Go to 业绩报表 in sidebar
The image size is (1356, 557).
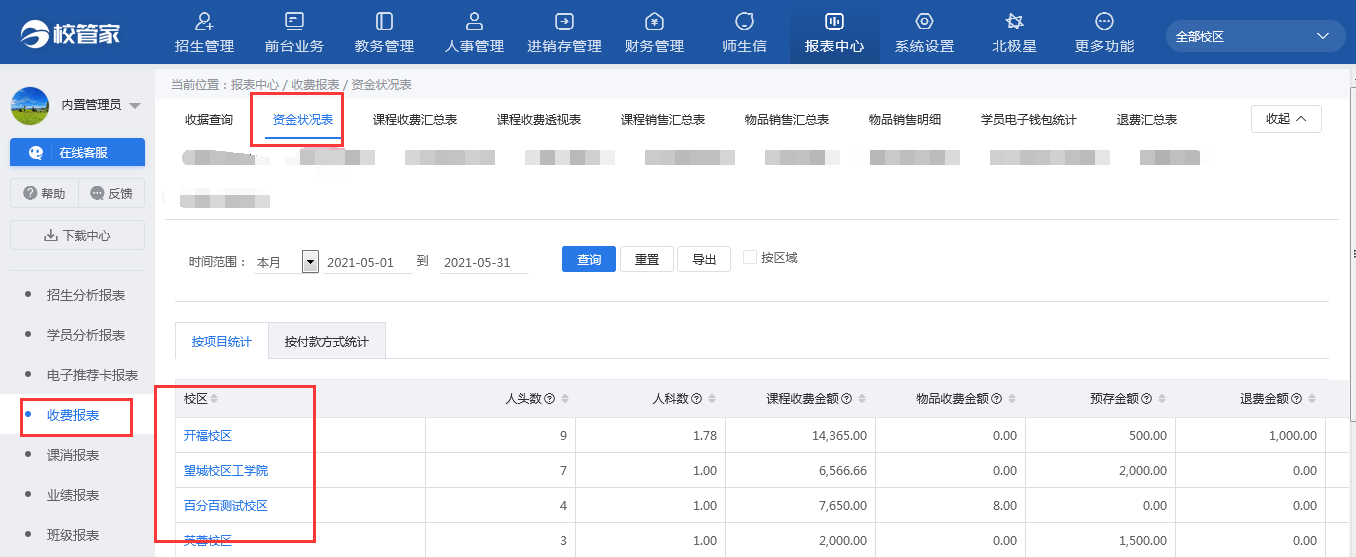click(x=73, y=495)
